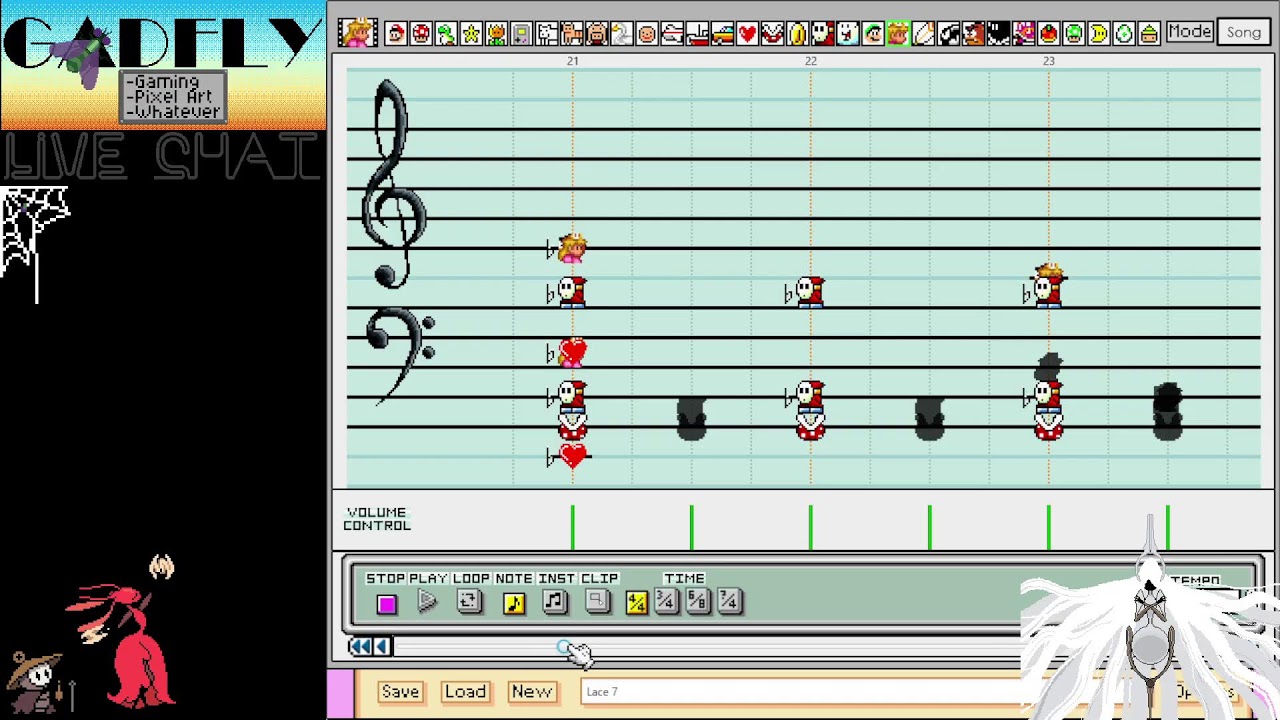Viewport: 1280px width, 720px height.
Task: Select the boat instrument icon
Action: tap(697, 33)
